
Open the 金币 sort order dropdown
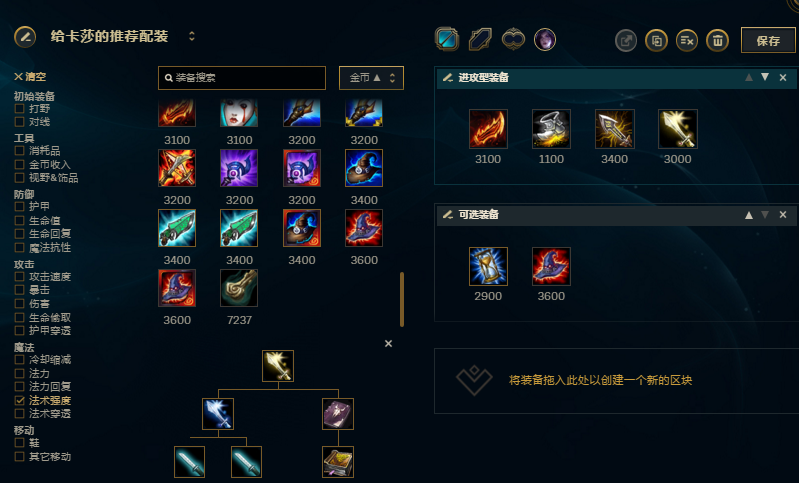[371, 78]
